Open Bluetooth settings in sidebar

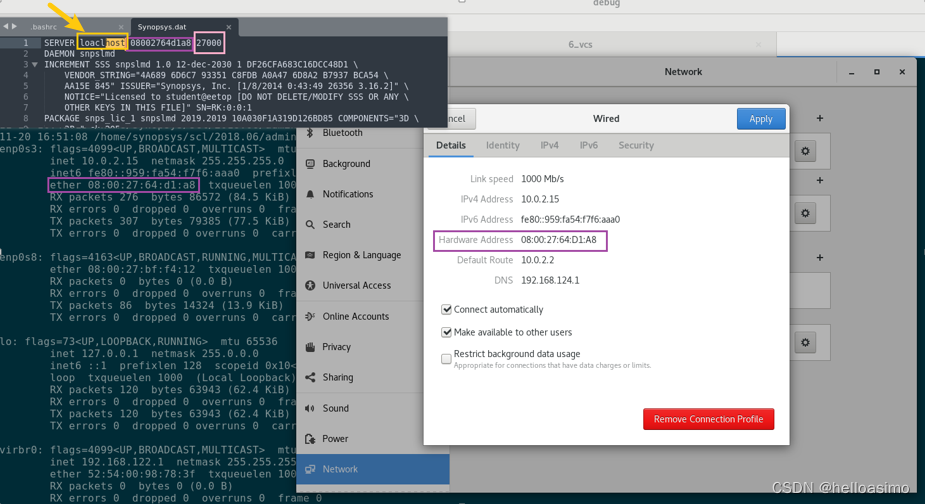pyautogui.click(x=342, y=133)
